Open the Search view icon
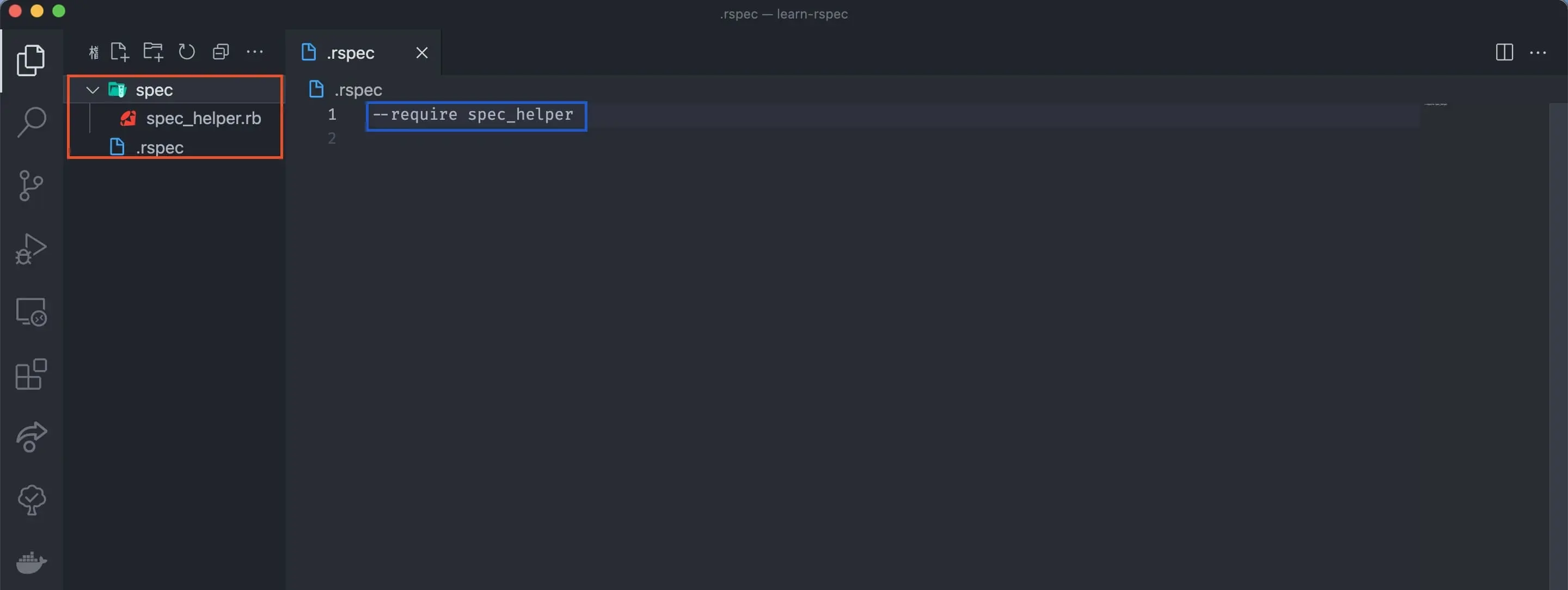1568x590 pixels. pyautogui.click(x=30, y=122)
